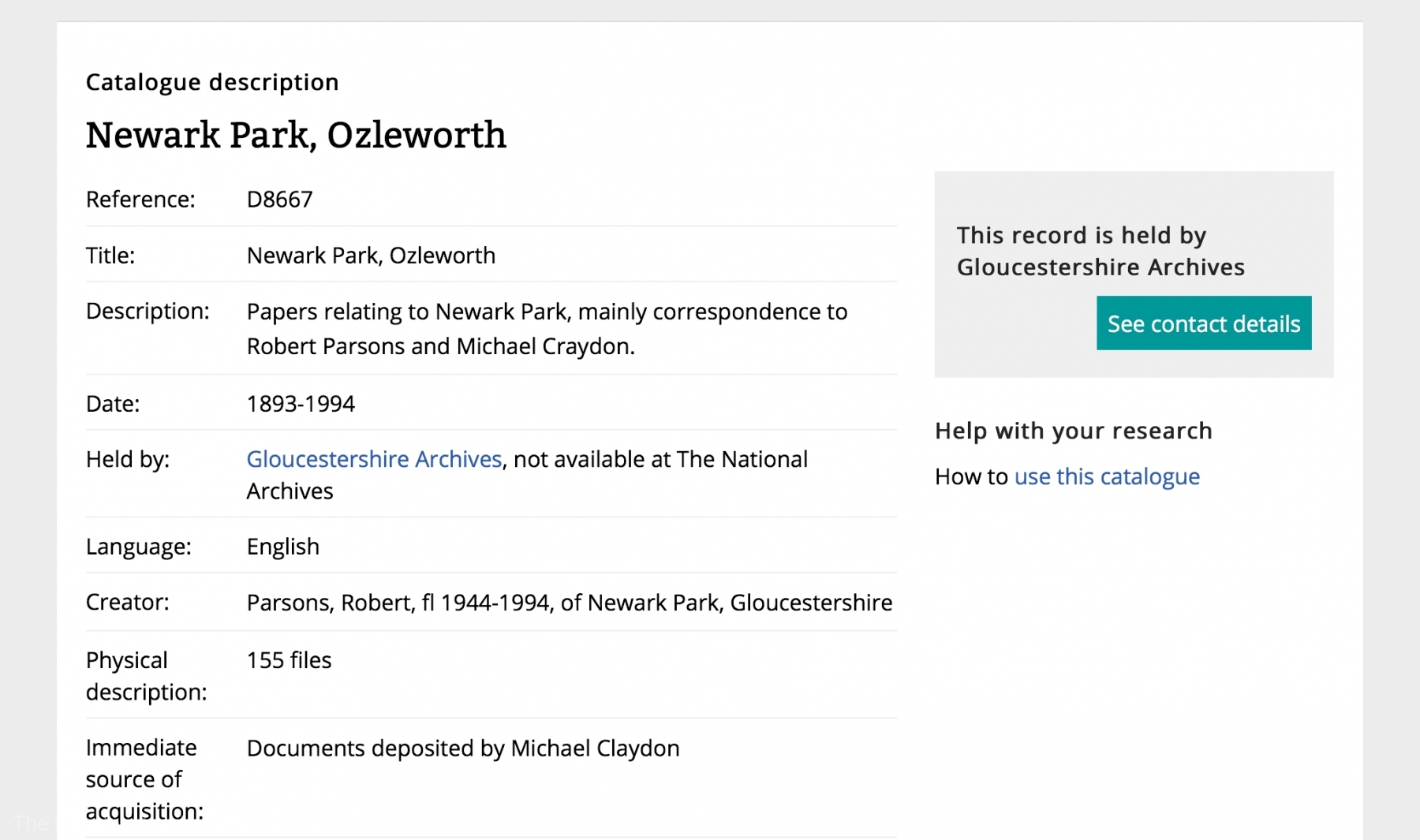
Task: Click 'Documents deposited by Michael Claydon' text
Action: point(462,749)
